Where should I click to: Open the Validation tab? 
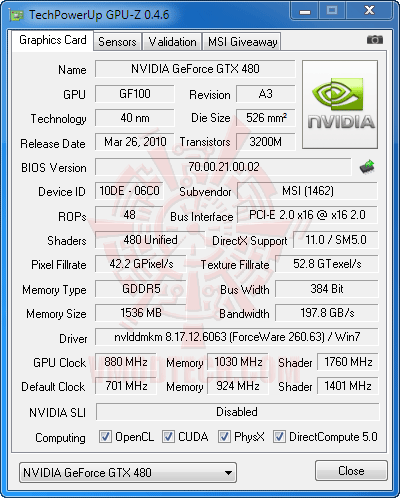172,42
